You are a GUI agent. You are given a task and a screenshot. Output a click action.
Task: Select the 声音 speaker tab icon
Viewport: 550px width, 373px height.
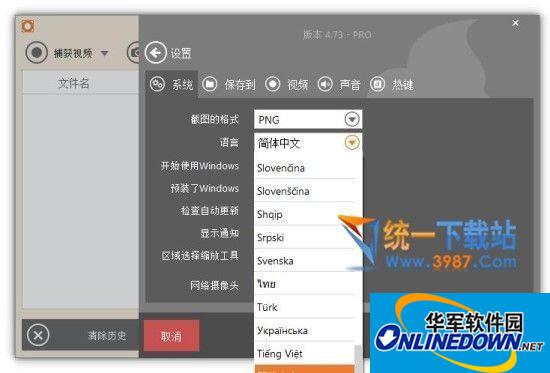point(325,84)
